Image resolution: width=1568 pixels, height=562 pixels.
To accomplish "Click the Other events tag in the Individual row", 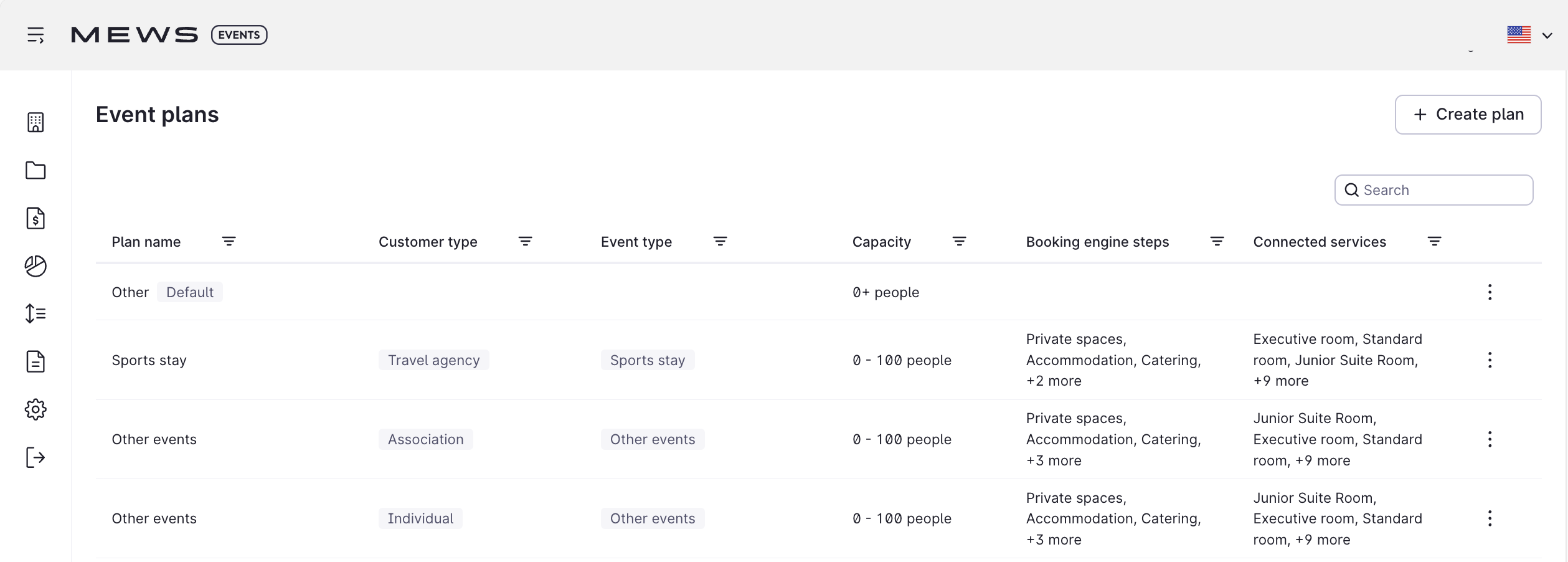I will click(653, 518).
